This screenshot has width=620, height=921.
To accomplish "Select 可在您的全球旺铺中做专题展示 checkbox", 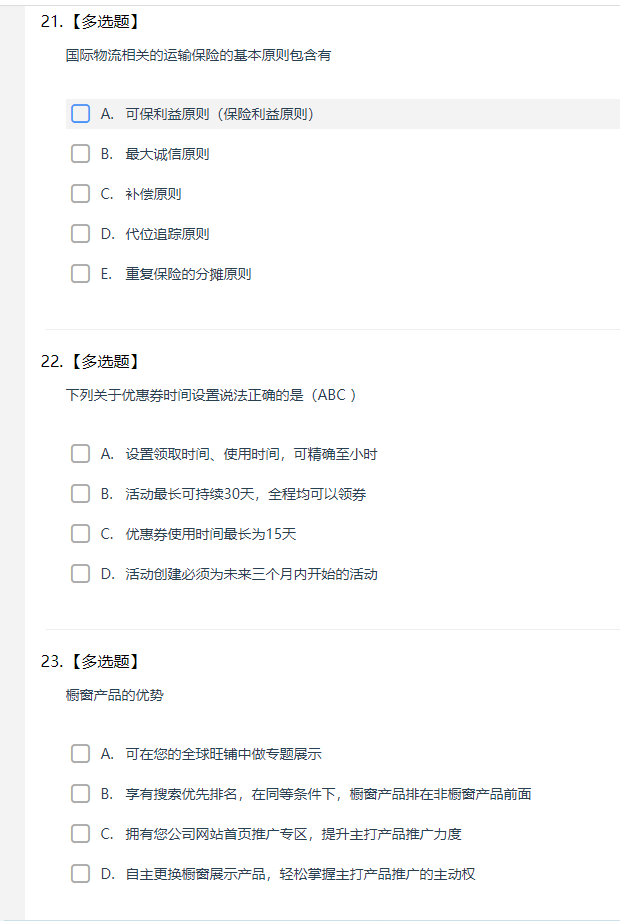I will [80, 754].
